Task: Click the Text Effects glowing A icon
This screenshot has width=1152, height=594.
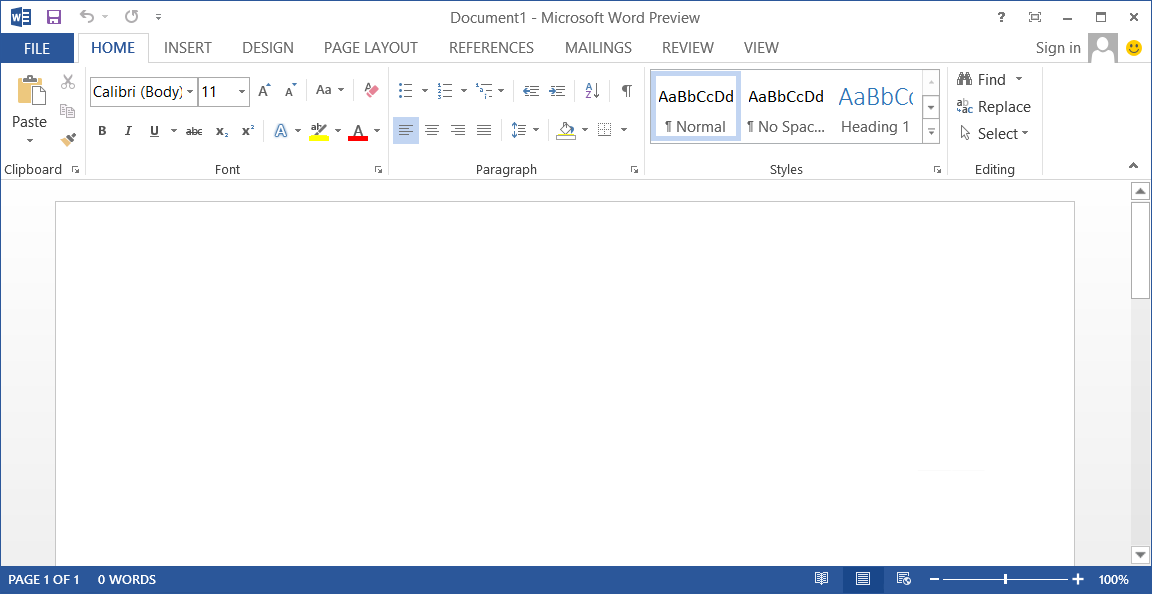Action: click(x=281, y=131)
